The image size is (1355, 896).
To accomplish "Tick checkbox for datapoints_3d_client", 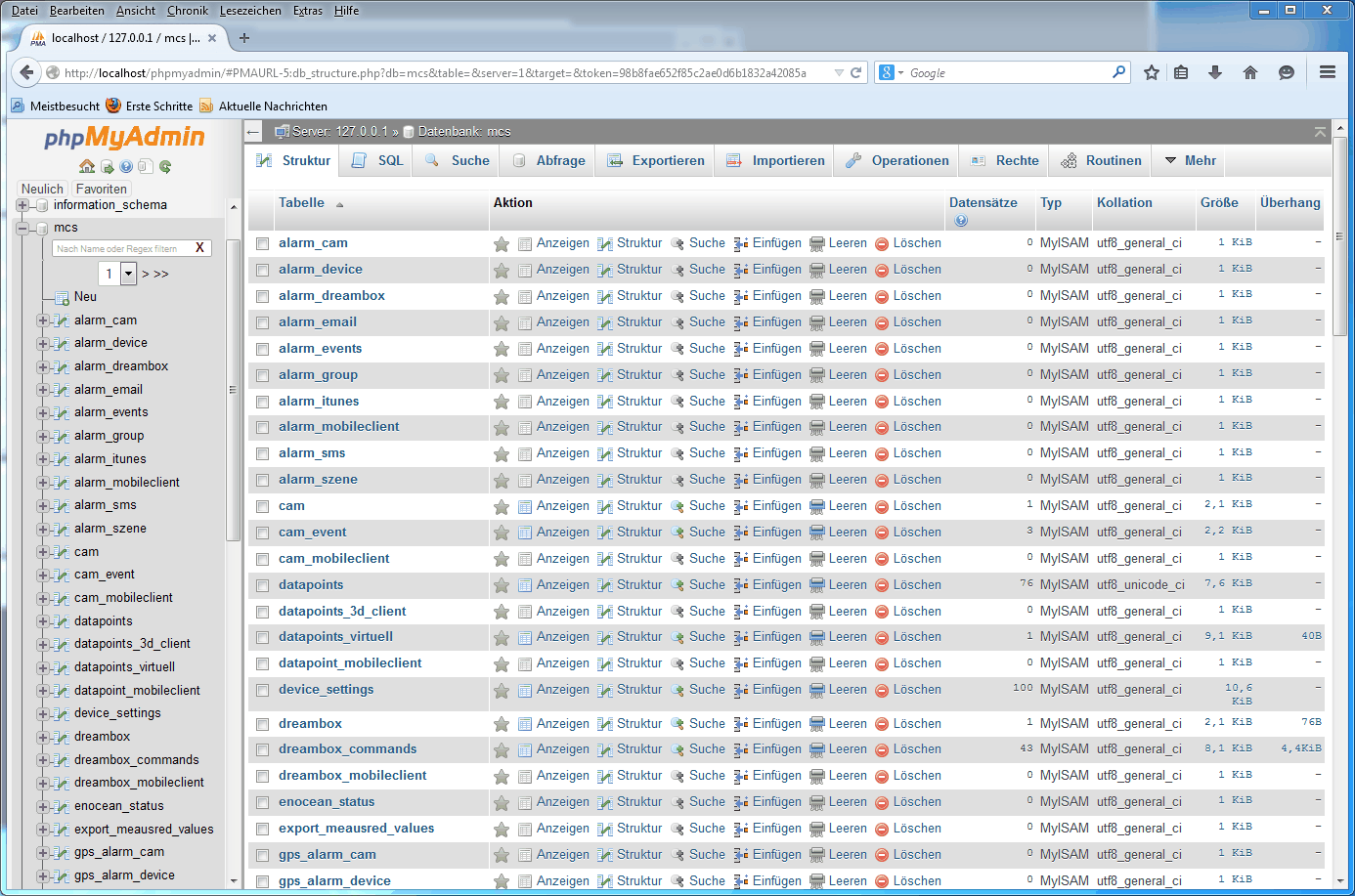I will (x=262, y=613).
